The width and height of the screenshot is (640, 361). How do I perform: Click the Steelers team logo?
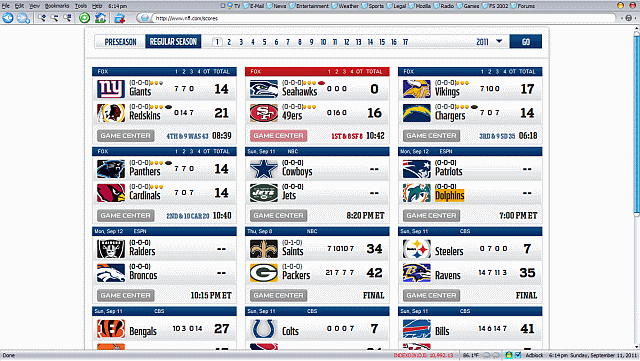coord(416,249)
